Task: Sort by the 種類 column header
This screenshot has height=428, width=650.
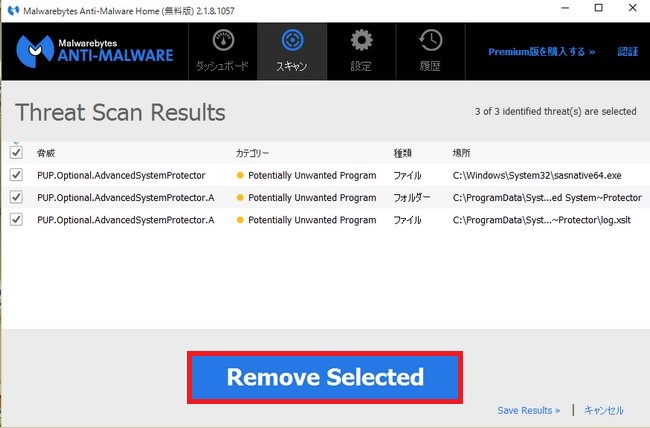Action: [x=403, y=153]
